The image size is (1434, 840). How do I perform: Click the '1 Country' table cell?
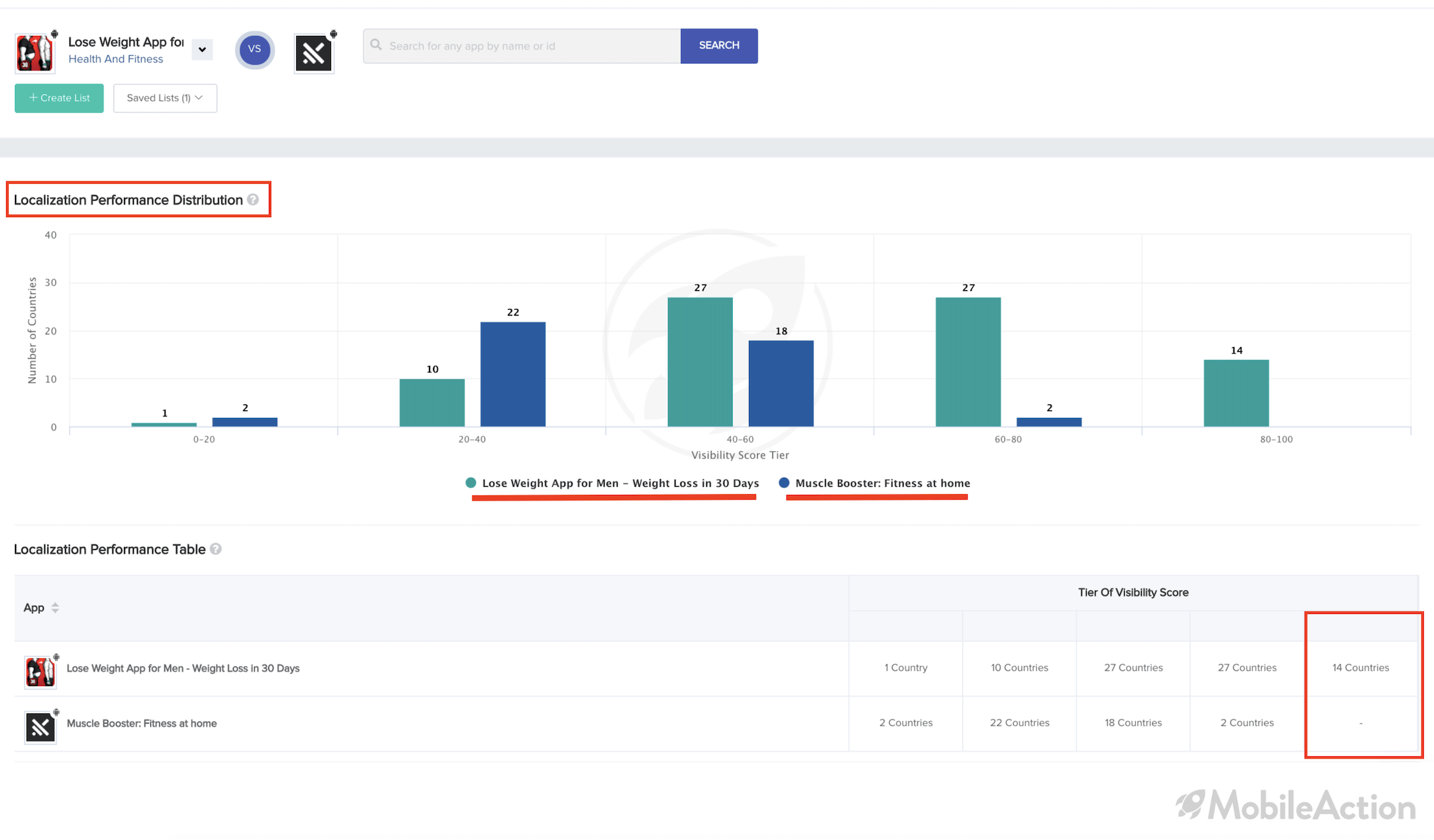coord(906,668)
